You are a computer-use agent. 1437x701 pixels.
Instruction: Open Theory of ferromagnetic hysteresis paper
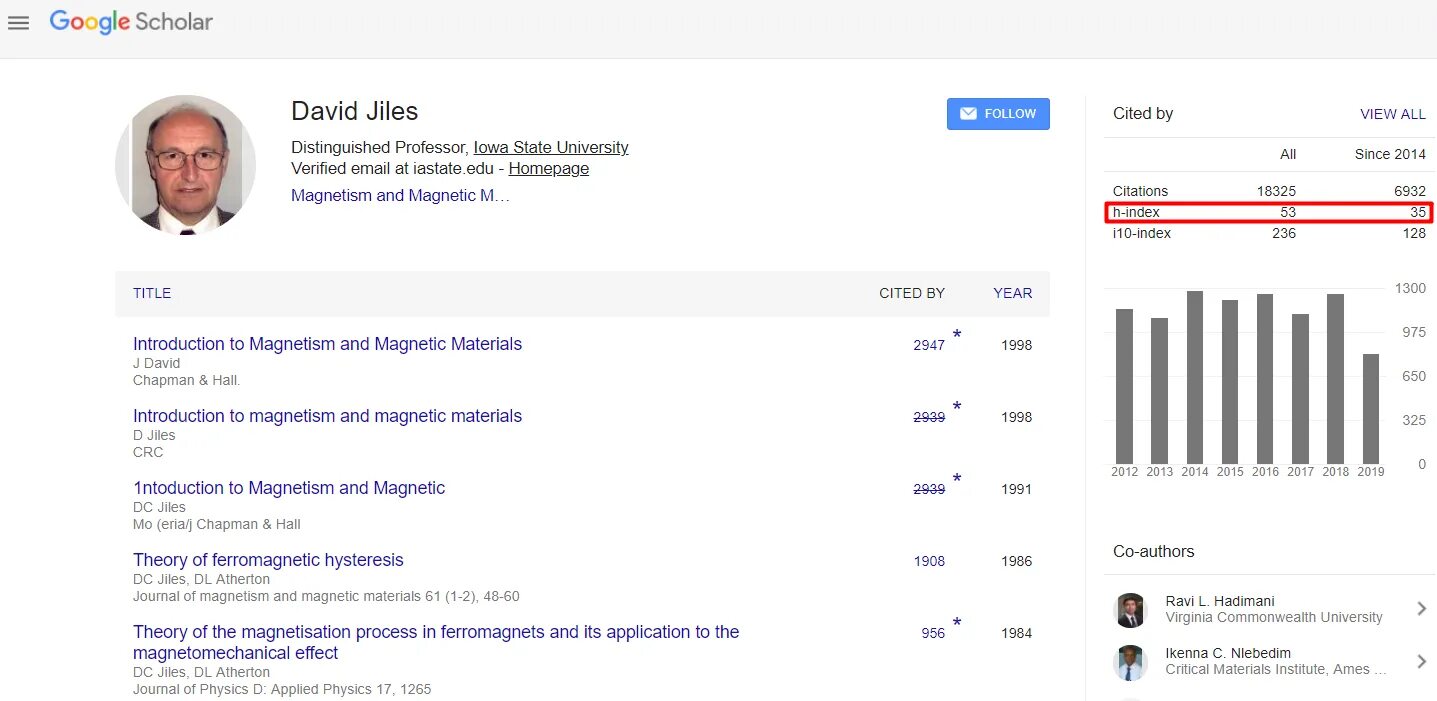(x=268, y=560)
